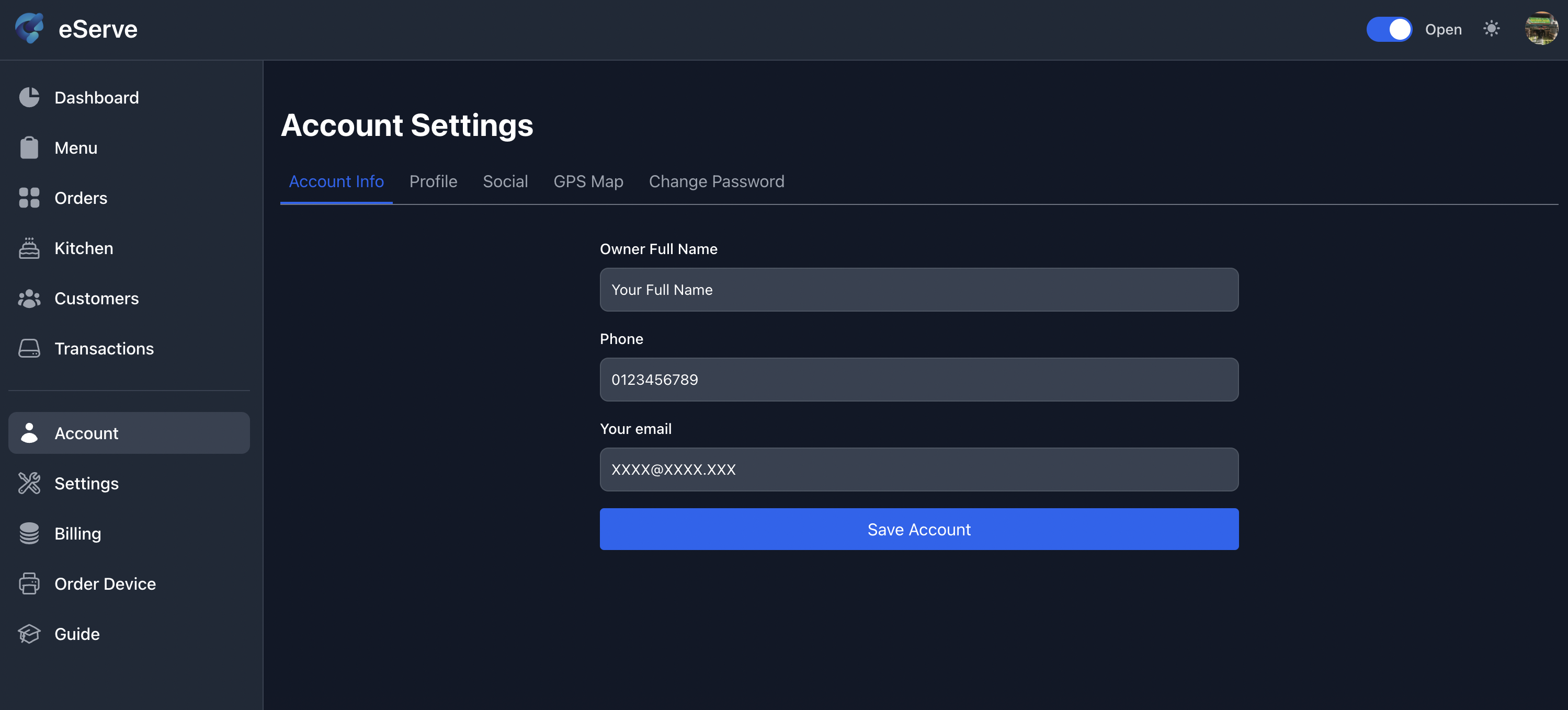Open Settings tools icon

pos(29,483)
